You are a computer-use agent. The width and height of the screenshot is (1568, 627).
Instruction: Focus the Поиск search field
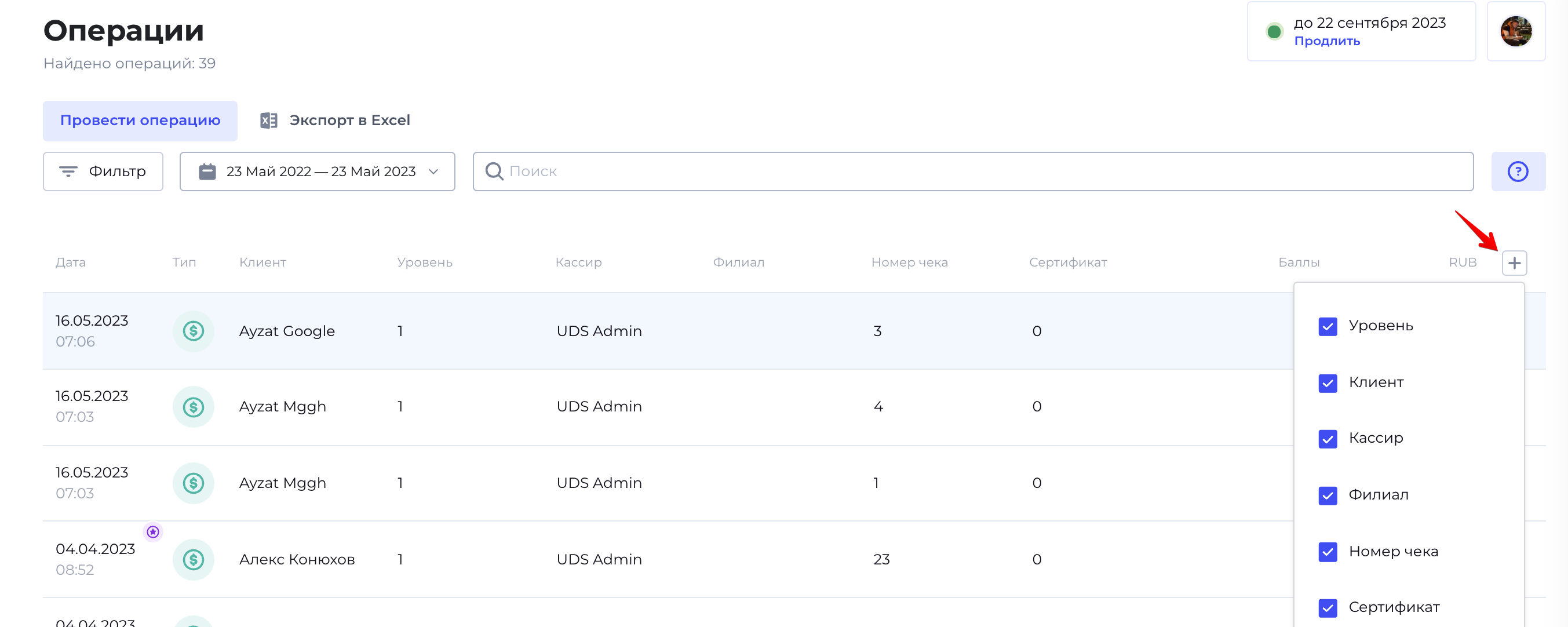973,172
